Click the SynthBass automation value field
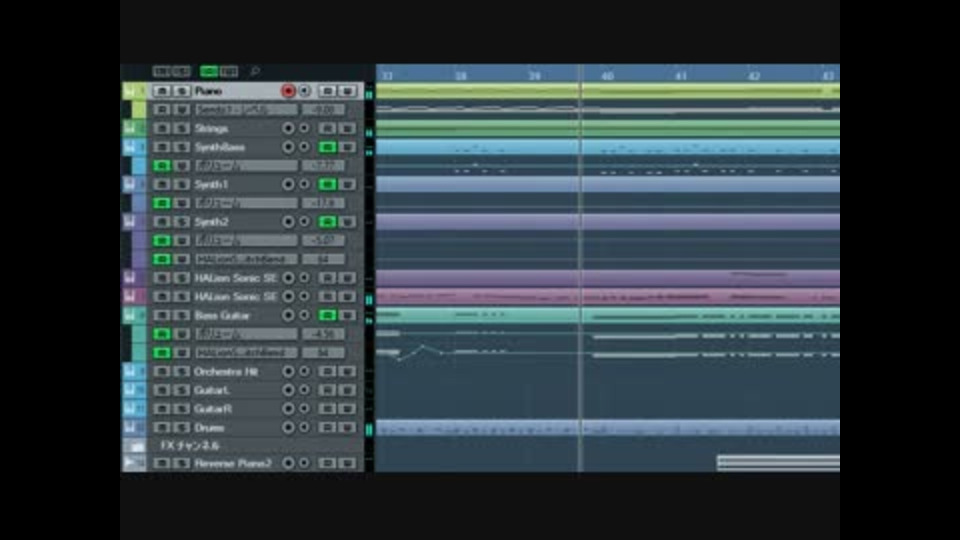This screenshot has height=540, width=960. pos(323,166)
